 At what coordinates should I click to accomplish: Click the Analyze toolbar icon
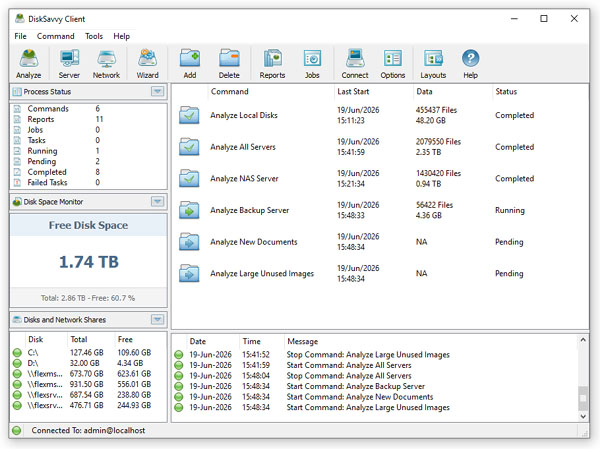click(x=29, y=64)
